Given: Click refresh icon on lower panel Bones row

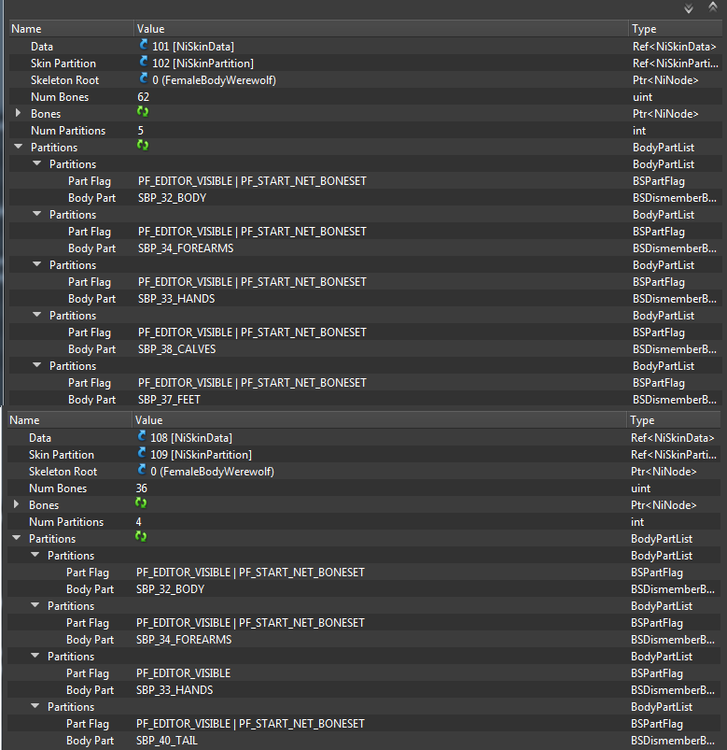Looking at the screenshot, I should (x=141, y=503).
